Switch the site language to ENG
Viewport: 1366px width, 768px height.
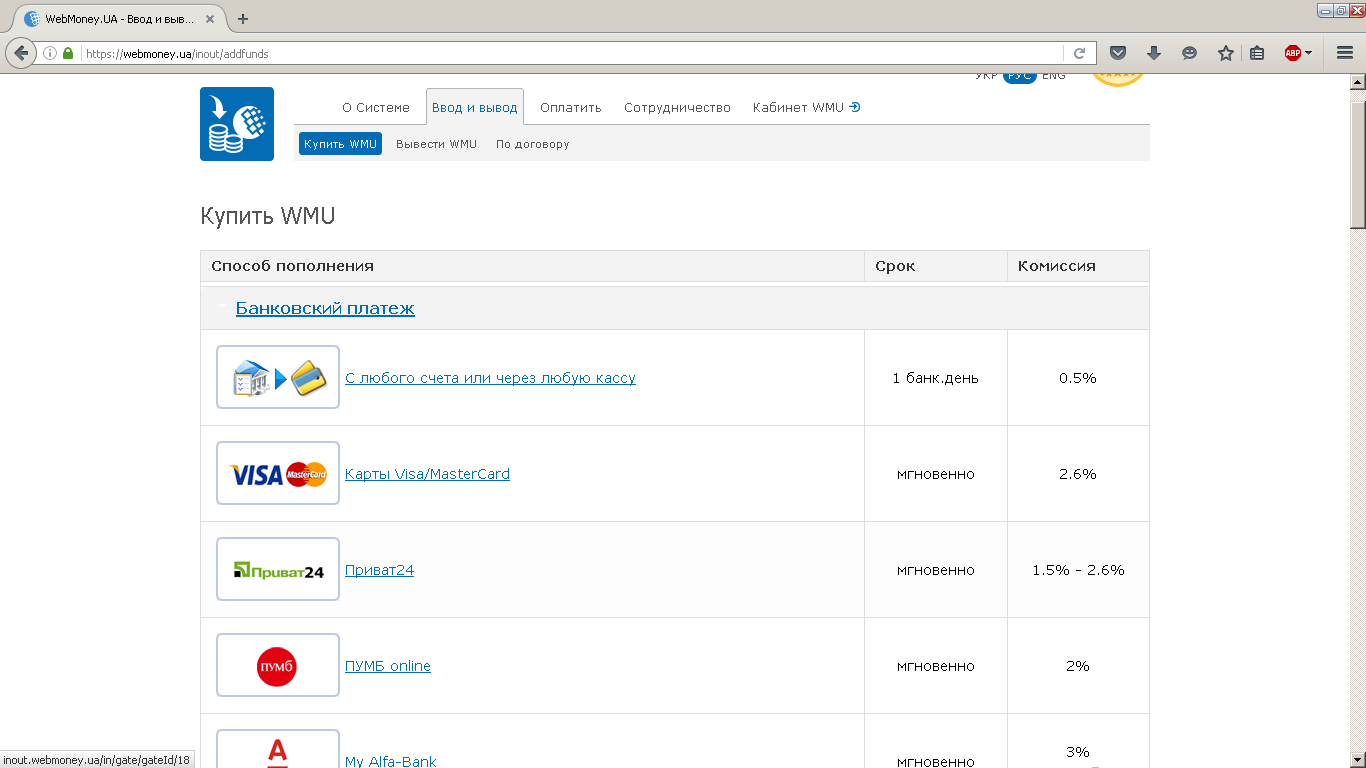click(1053, 77)
